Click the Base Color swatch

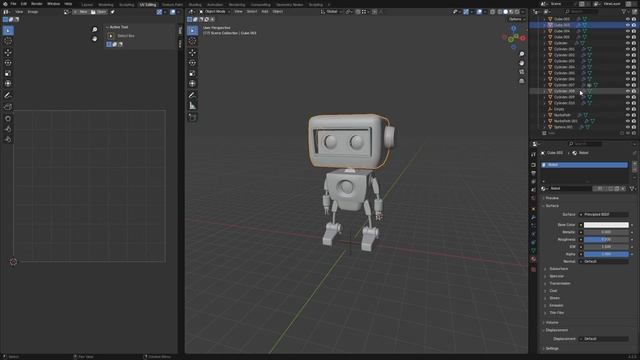point(606,225)
